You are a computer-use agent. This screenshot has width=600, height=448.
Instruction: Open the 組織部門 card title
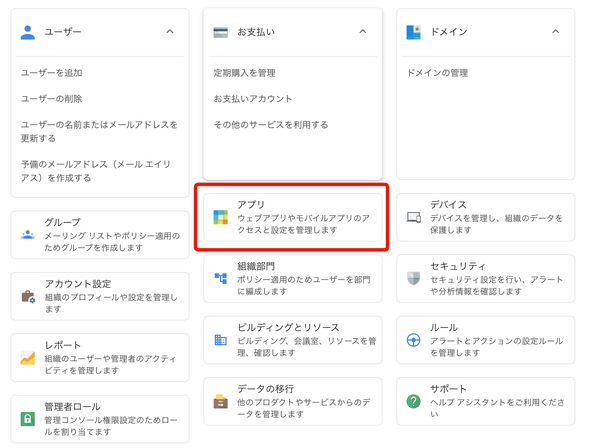tap(256, 266)
